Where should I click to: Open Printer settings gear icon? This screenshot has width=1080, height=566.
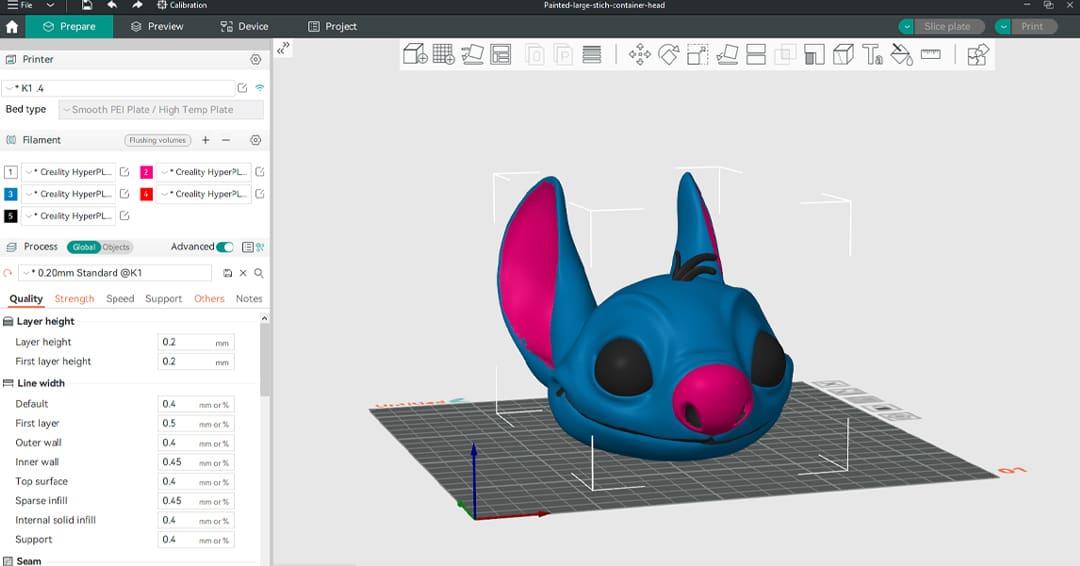pyautogui.click(x=256, y=60)
